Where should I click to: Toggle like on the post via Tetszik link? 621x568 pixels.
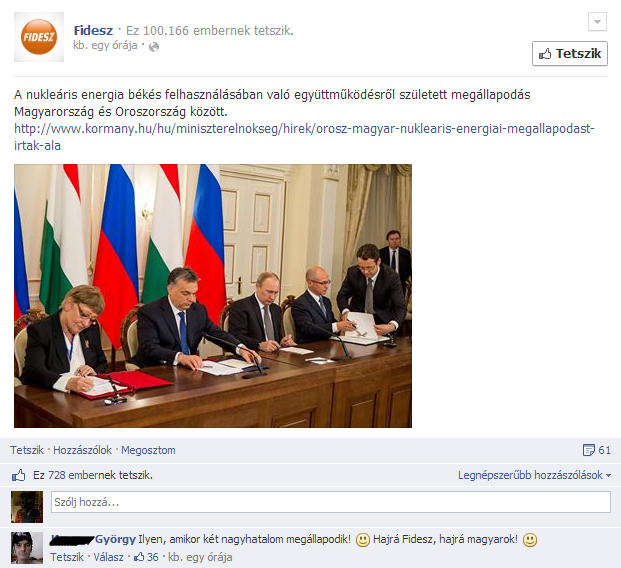[27, 450]
